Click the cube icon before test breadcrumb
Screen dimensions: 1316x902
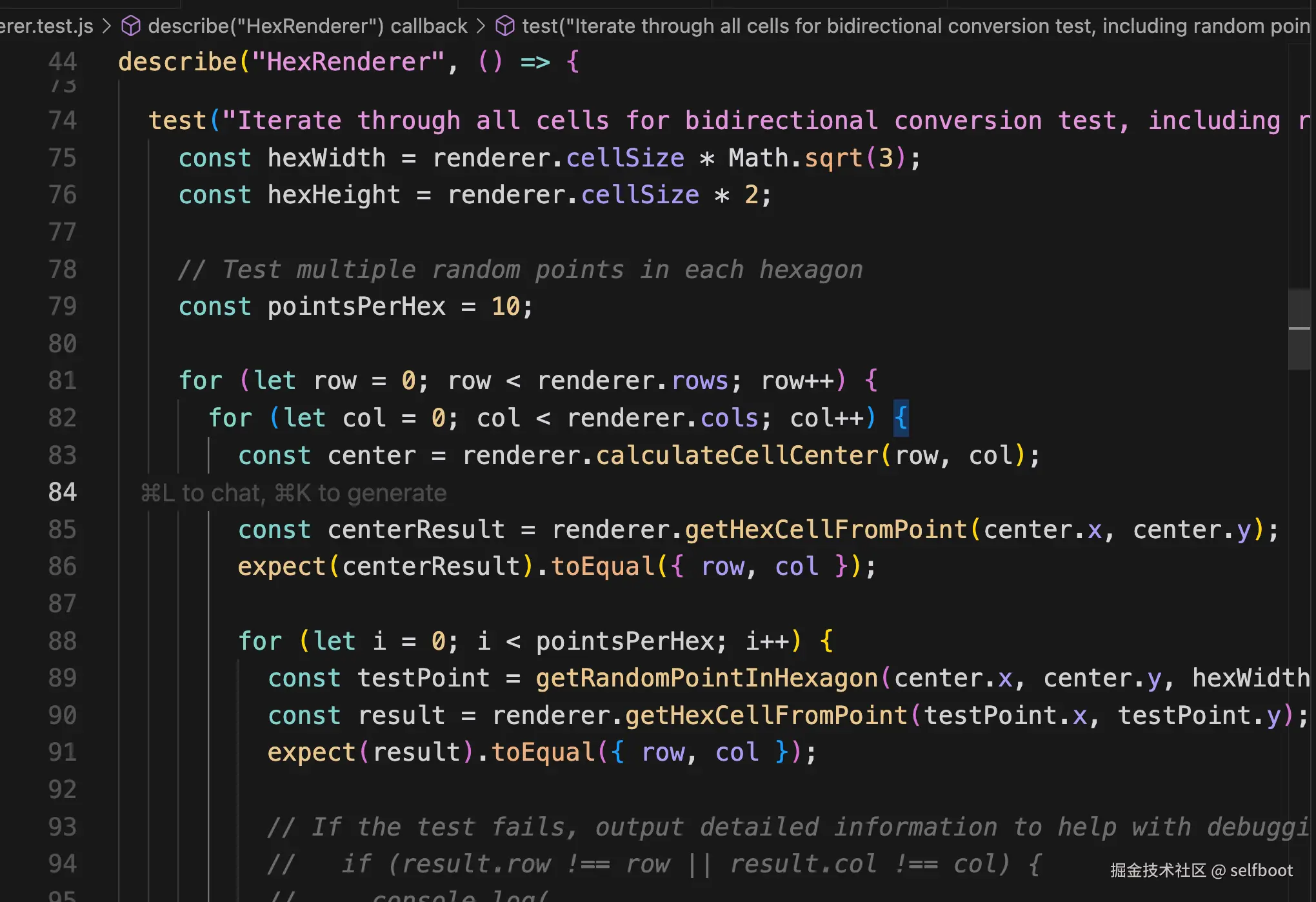pyautogui.click(x=505, y=26)
